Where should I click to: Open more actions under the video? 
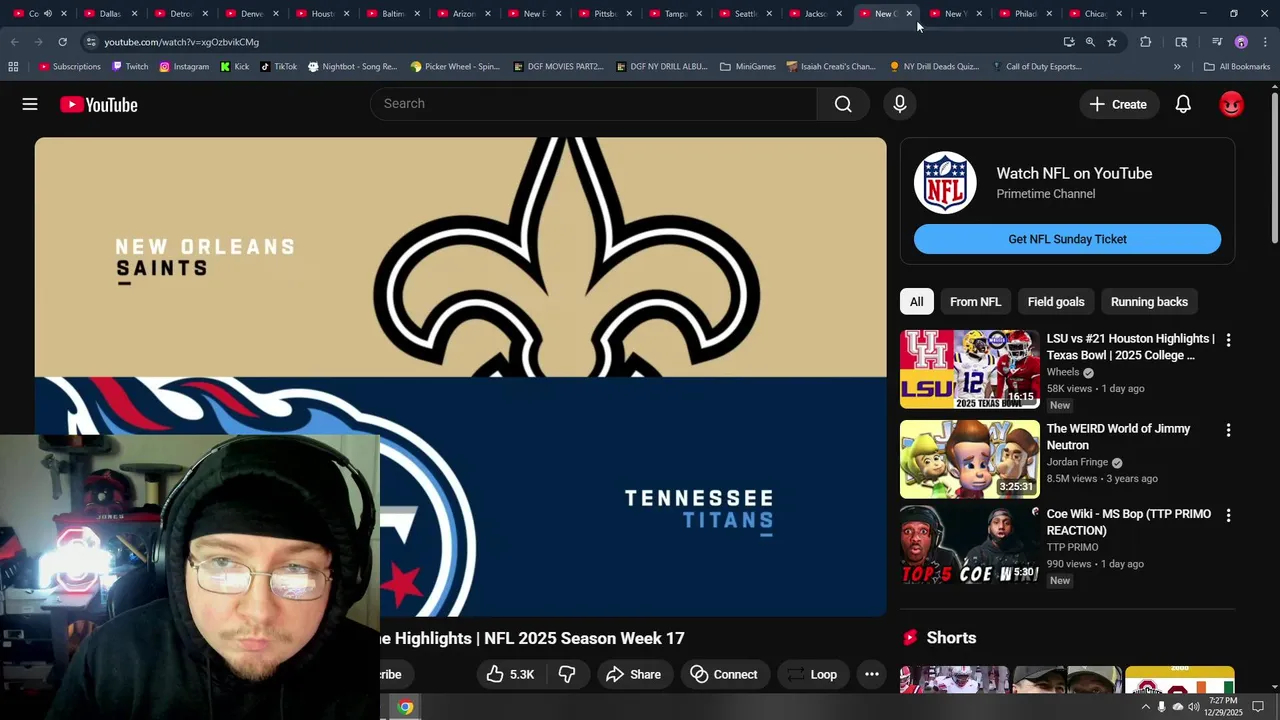872,674
